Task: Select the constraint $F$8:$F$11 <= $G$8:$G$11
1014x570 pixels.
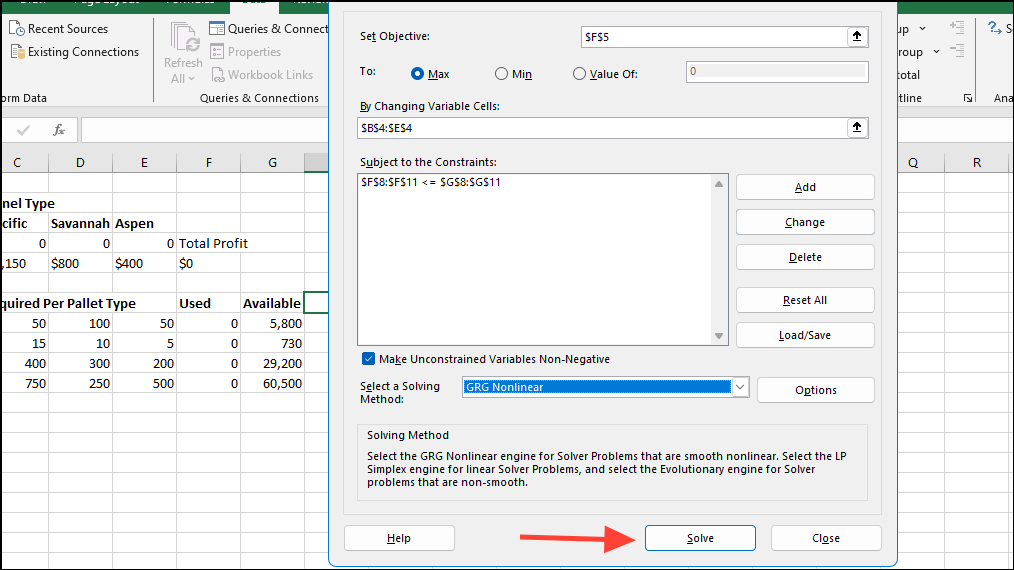Action: click(431, 182)
